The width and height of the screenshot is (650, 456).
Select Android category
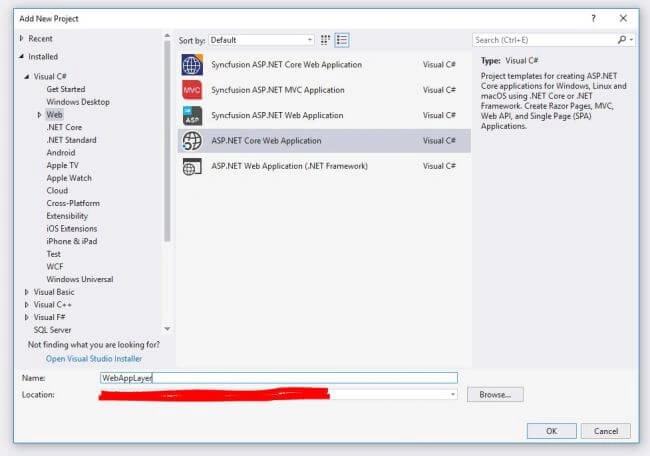pyautogui.click(x=61, y=153)
